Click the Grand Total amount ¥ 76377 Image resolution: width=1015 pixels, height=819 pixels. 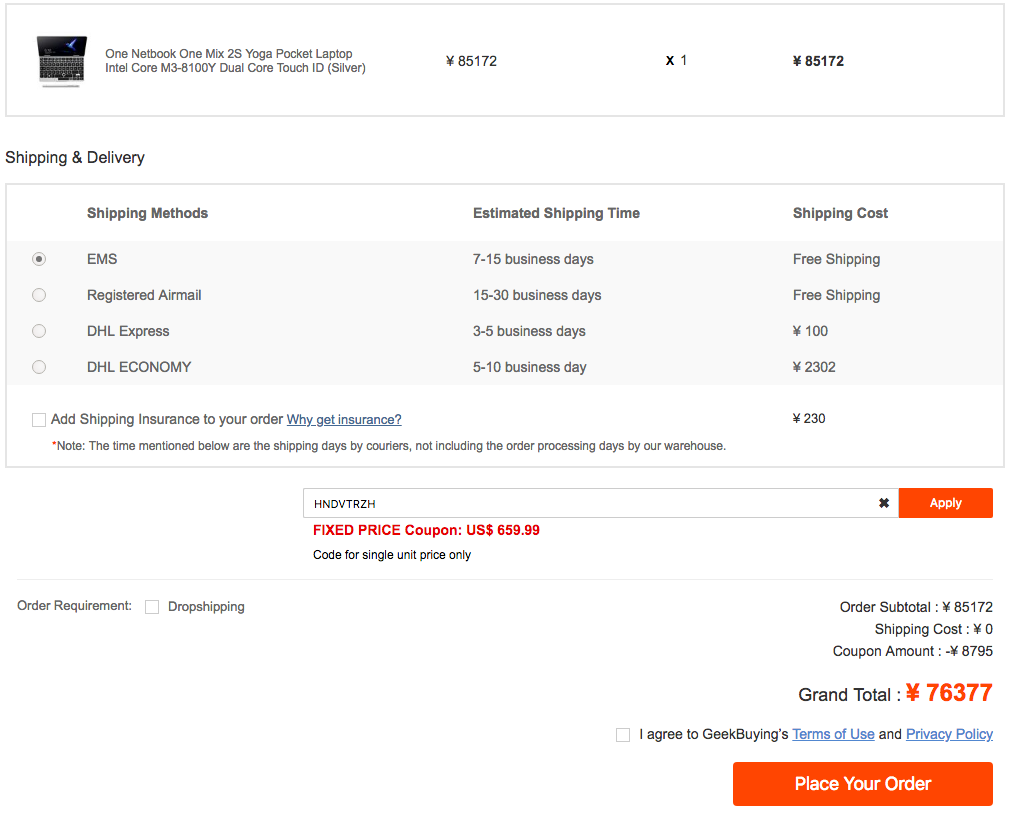(948, 693)
